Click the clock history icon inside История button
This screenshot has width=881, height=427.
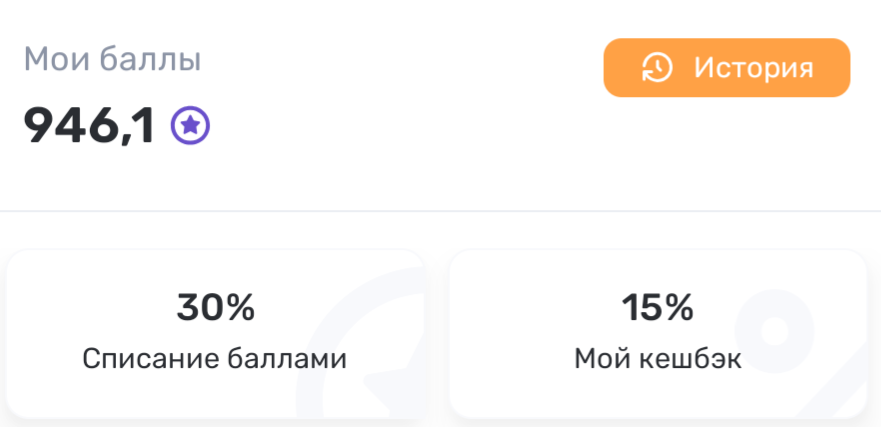click(x=657, y=68)
